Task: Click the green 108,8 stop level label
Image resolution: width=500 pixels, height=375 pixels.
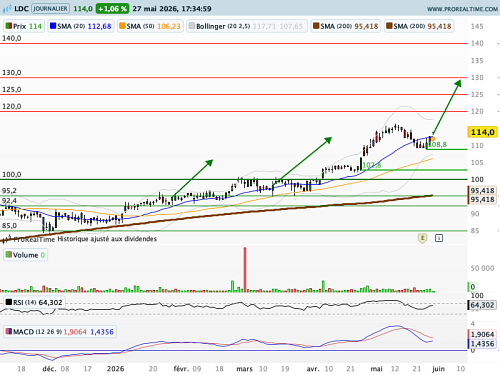Action: [x=438, y=145]
